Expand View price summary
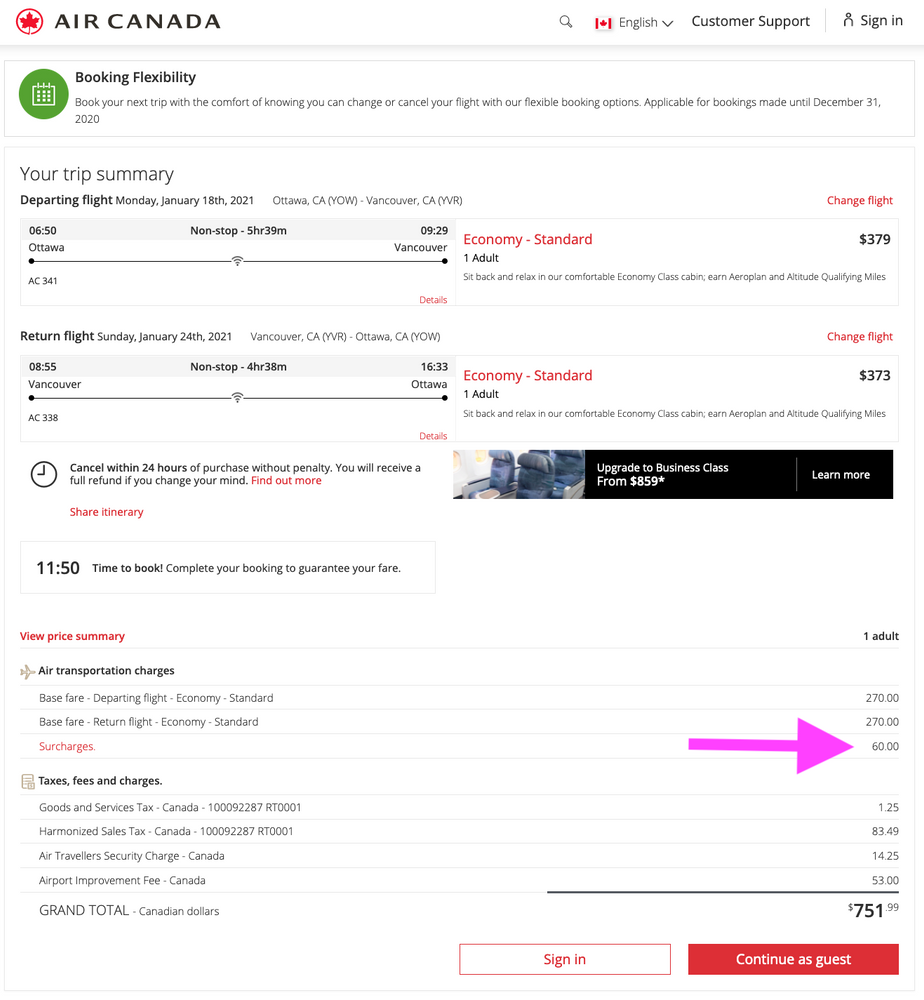Viewport: 924px width, 1000px height. coord(72,635)
